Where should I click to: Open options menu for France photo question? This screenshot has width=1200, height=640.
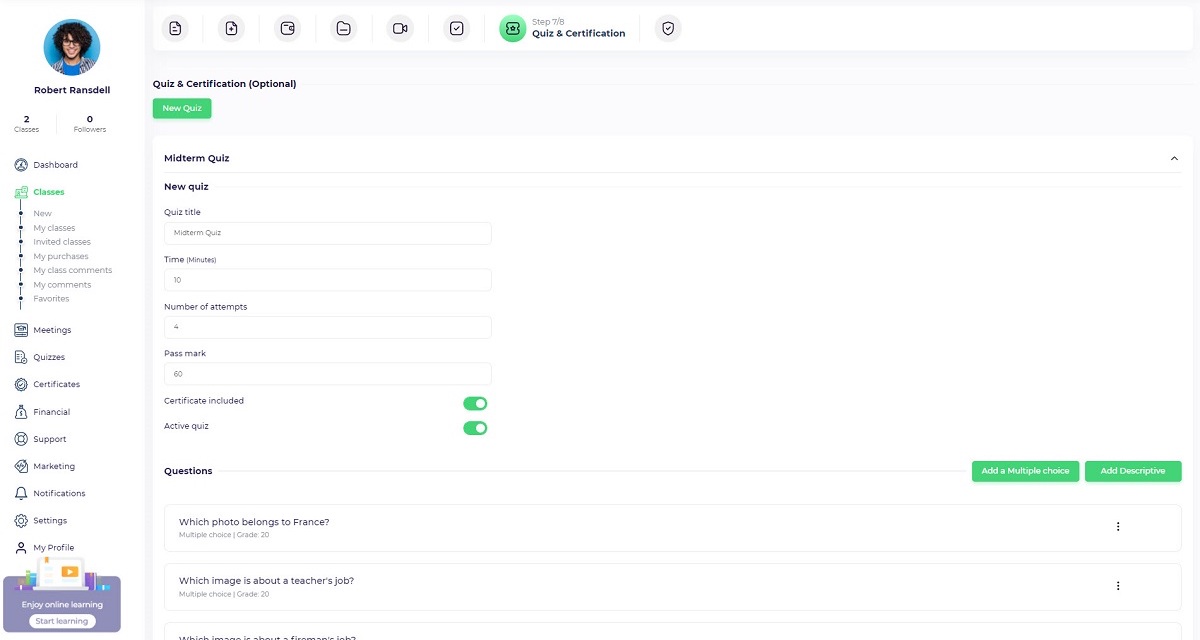point(1118,527)
